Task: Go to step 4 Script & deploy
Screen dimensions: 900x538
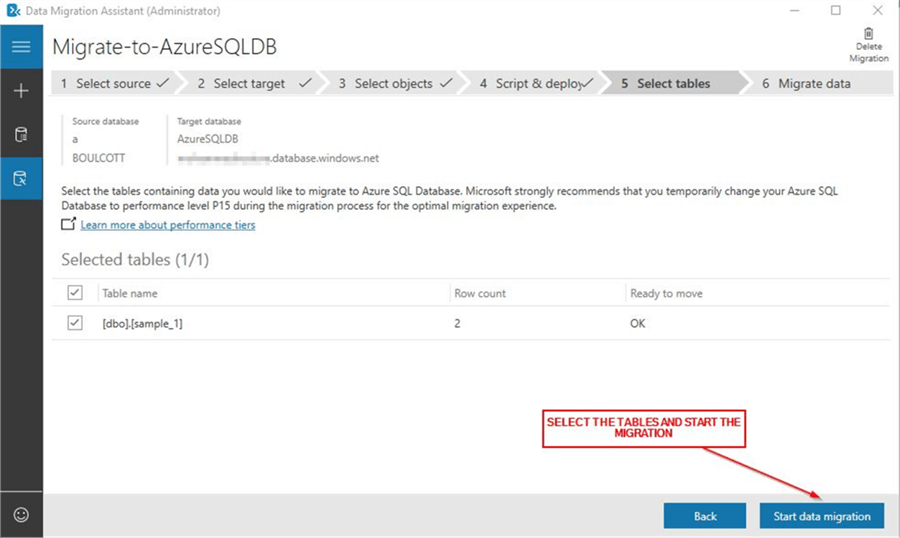Action: click(x=534, y=83)
